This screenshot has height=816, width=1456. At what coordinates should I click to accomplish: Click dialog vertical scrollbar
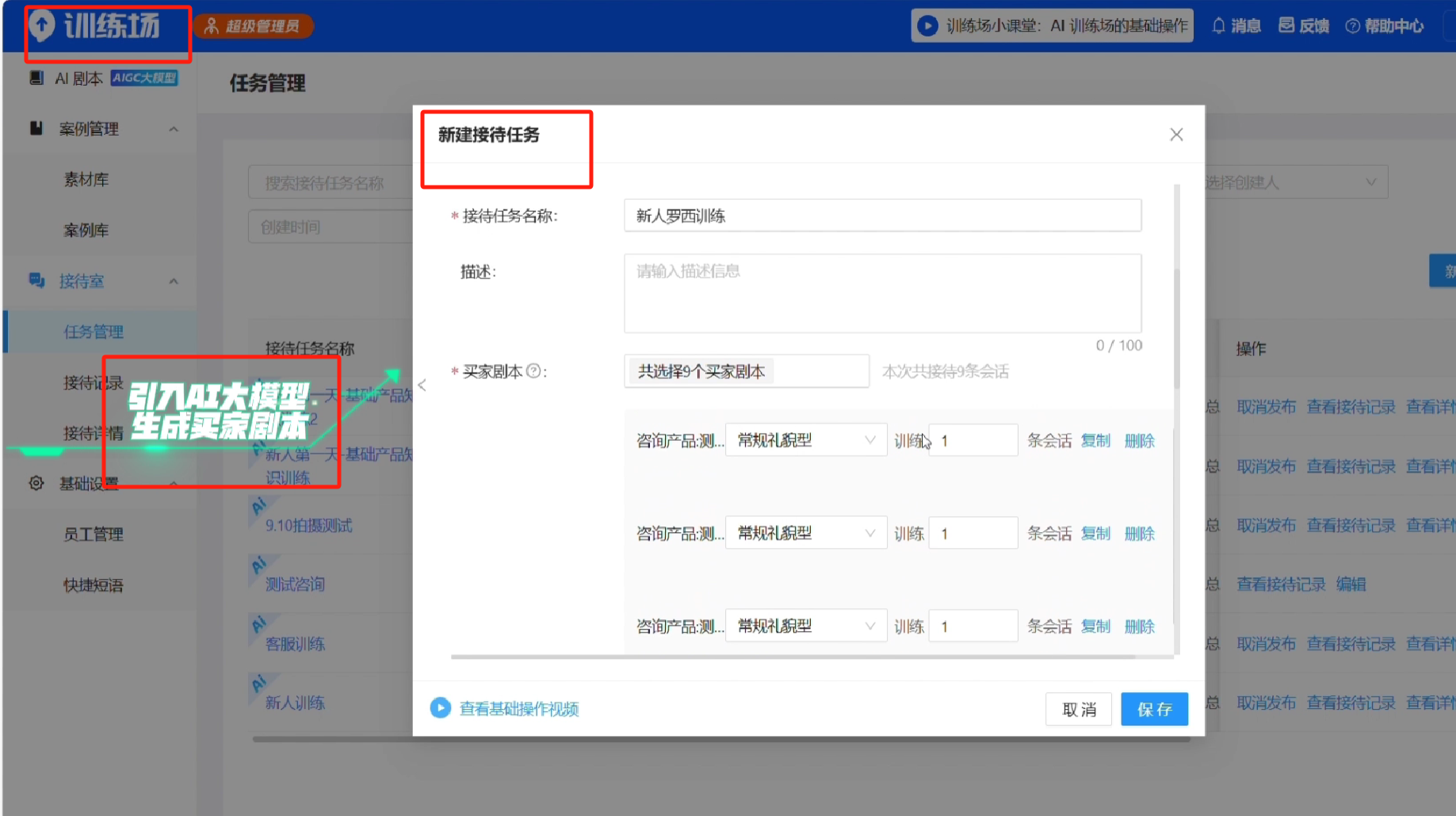coord(1177,328)
